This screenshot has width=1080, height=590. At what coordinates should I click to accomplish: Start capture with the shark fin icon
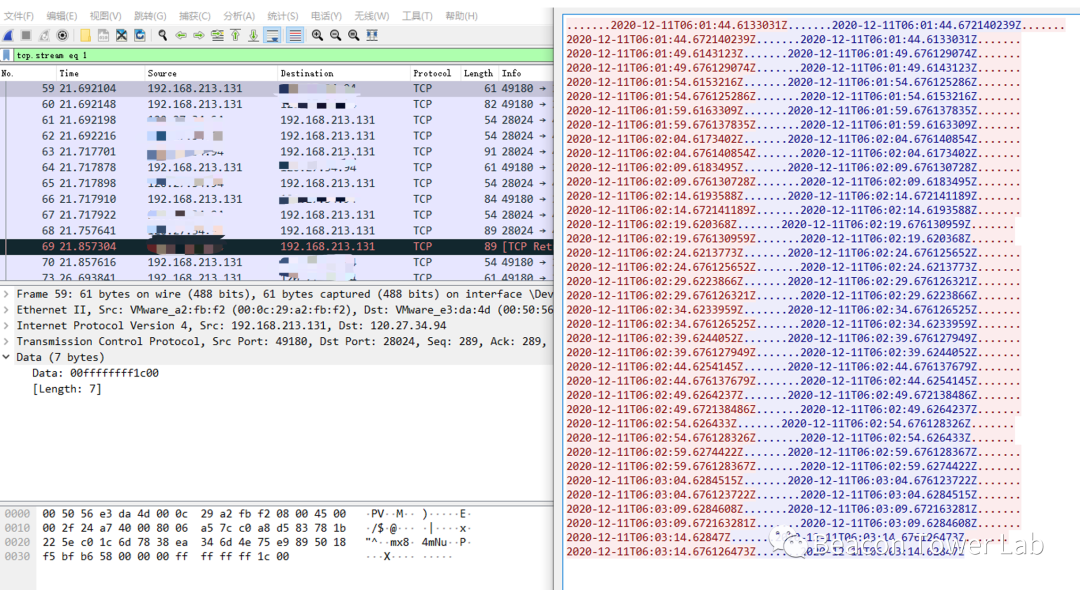tap(8, 35)
